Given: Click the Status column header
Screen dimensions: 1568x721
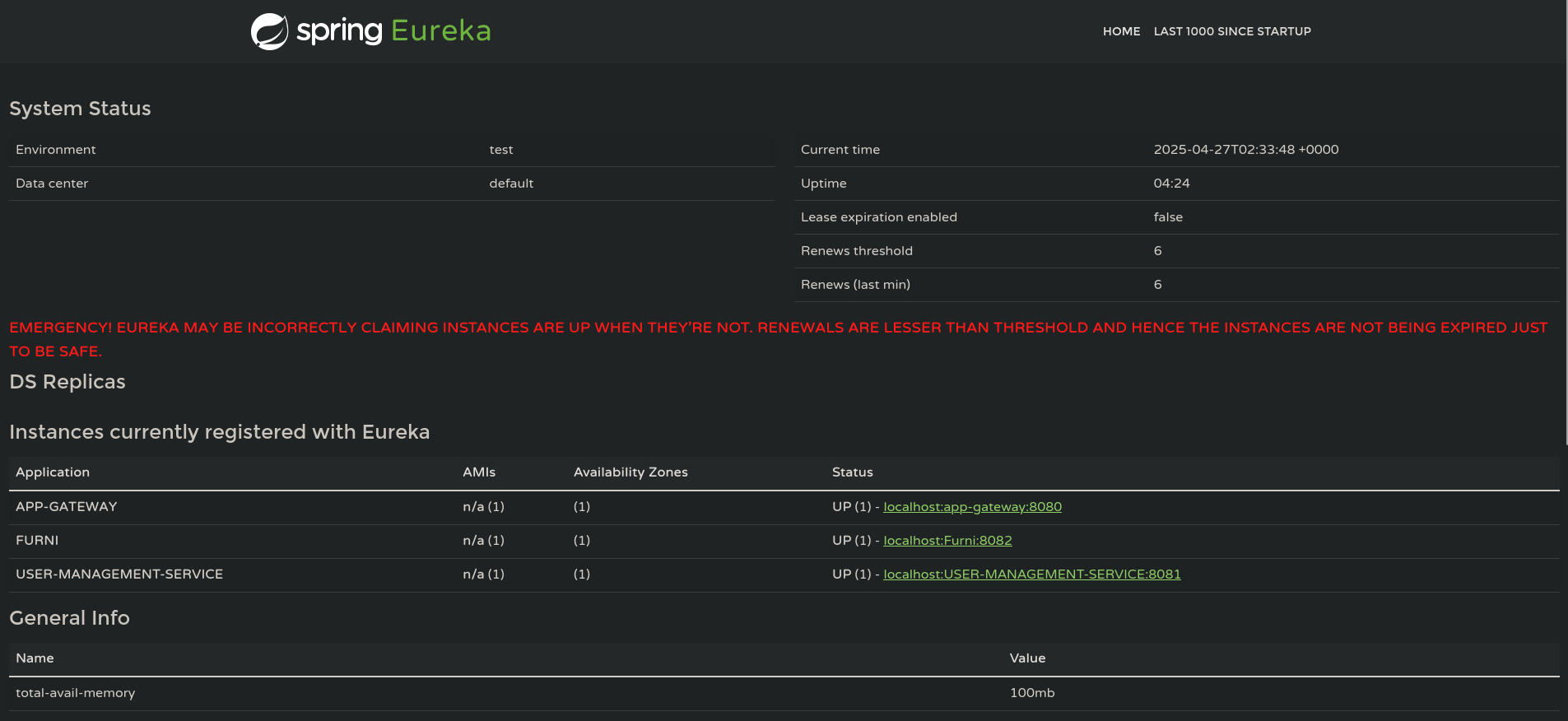Looking at the screenshot, I should pyautogui.click(x=852, y=472).
